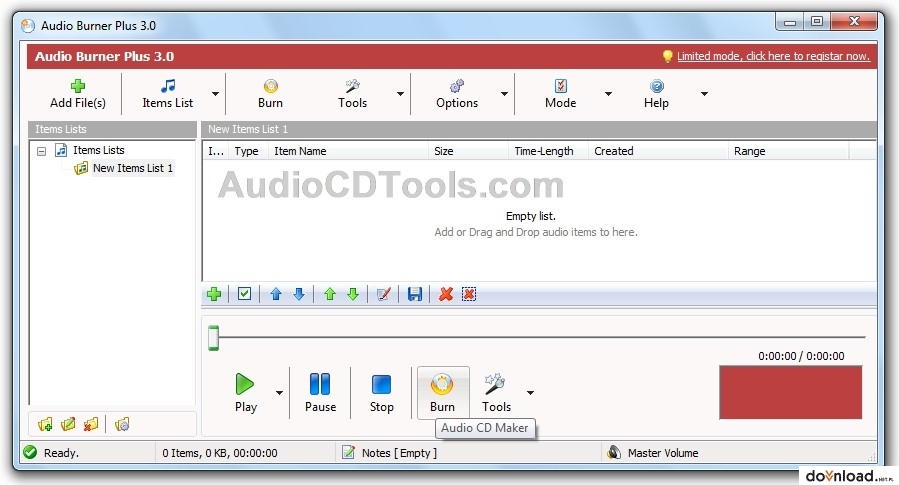
Task: Click the "Empty list." message text
Action: [x=530, y=216]
